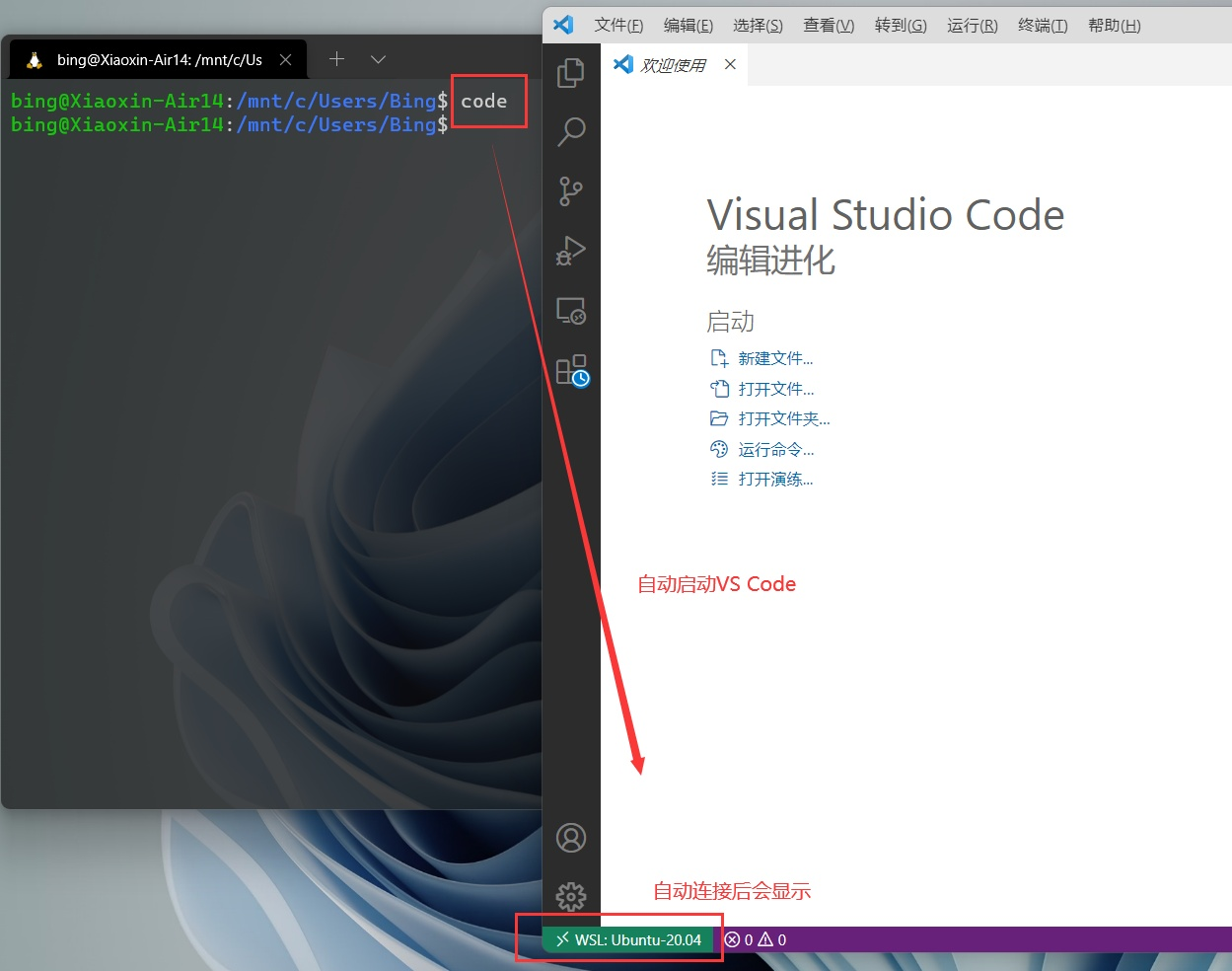Click the VS Code logo in title bar

(x=563, y=25)
